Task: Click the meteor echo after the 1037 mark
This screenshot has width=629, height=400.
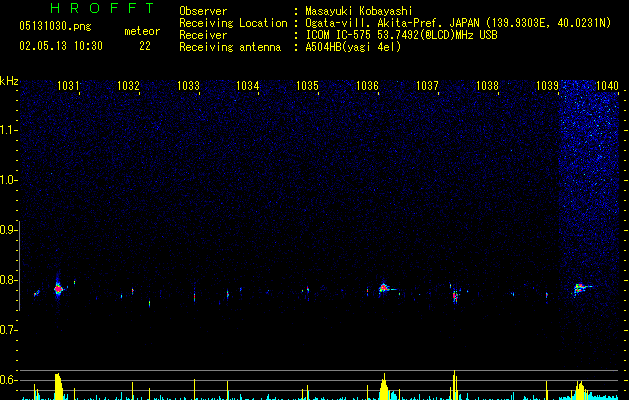Action: point(455,296)
